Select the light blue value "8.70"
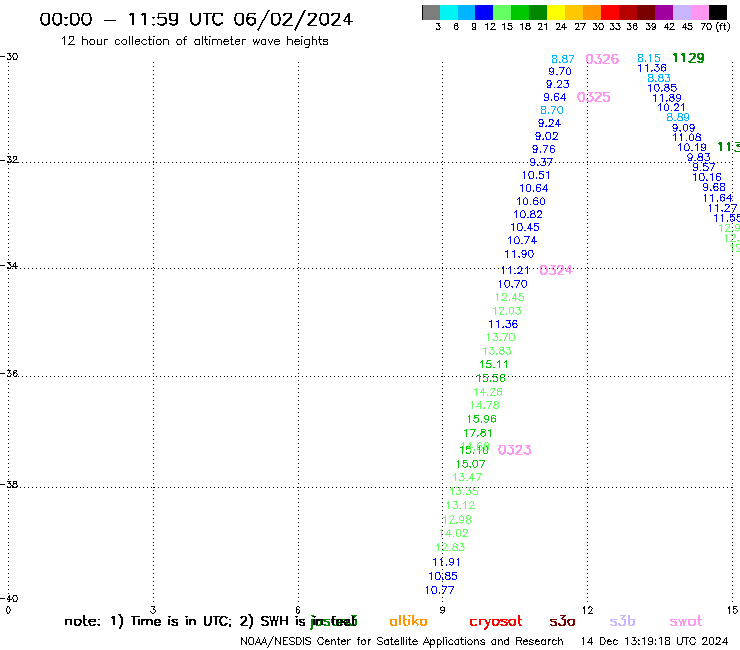Viewport: 740px width, 650px height. tap(552, 110)
